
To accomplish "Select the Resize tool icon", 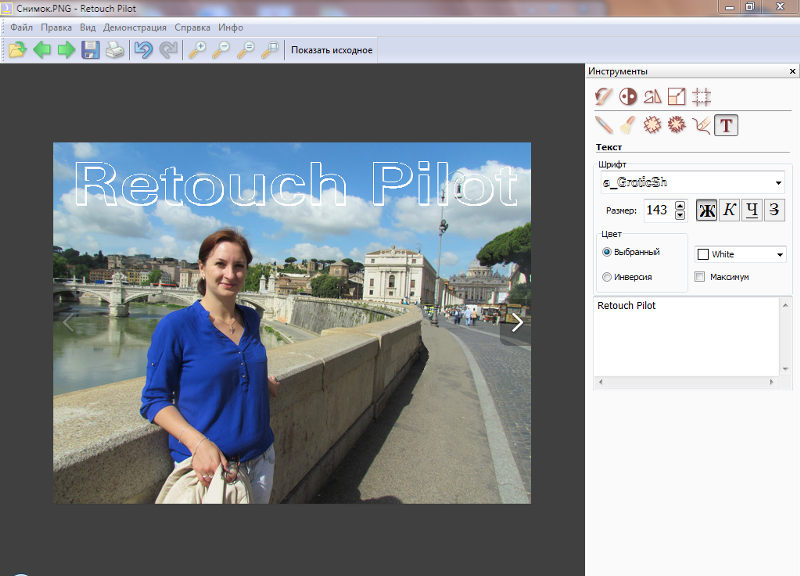I will [x=677, y=97].
